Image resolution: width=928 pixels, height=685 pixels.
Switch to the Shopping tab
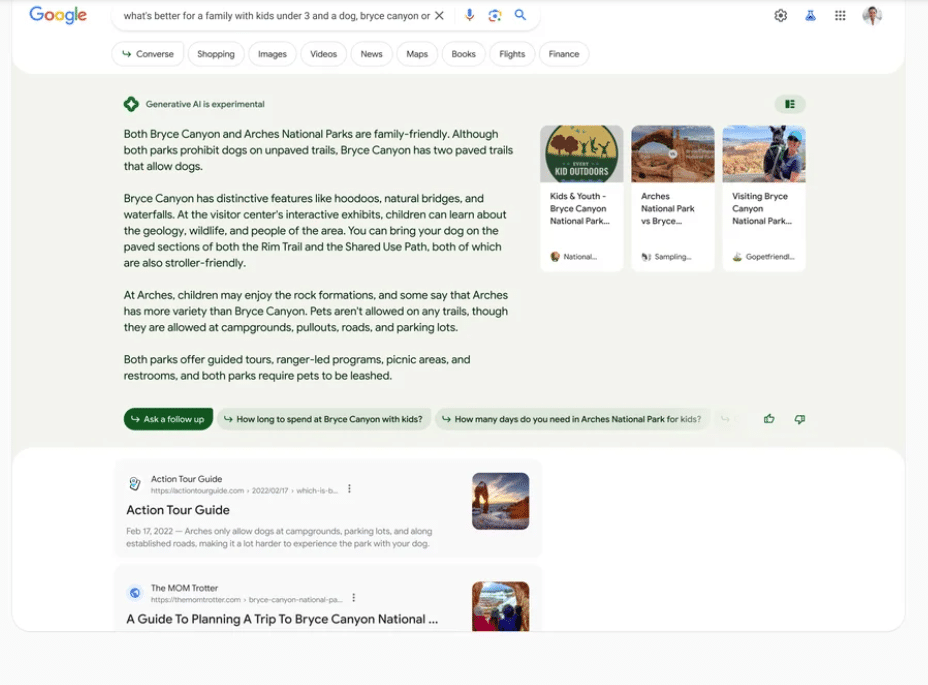coord(216,54)
